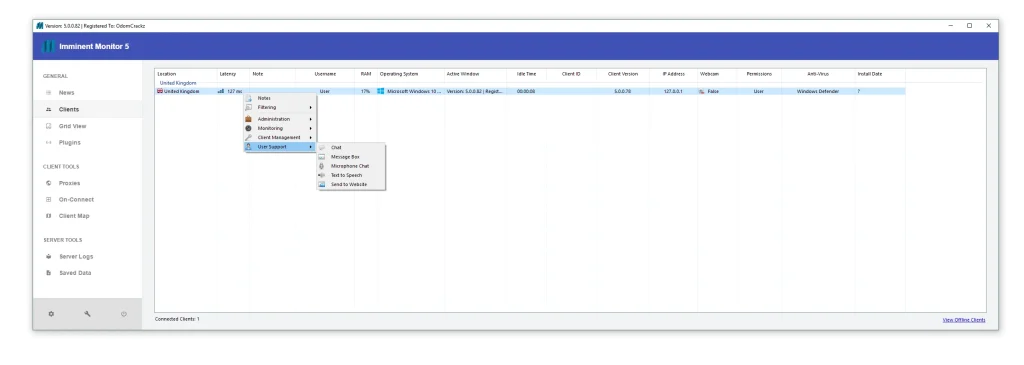Click the 5.0.0.70 client version cell

622,91
